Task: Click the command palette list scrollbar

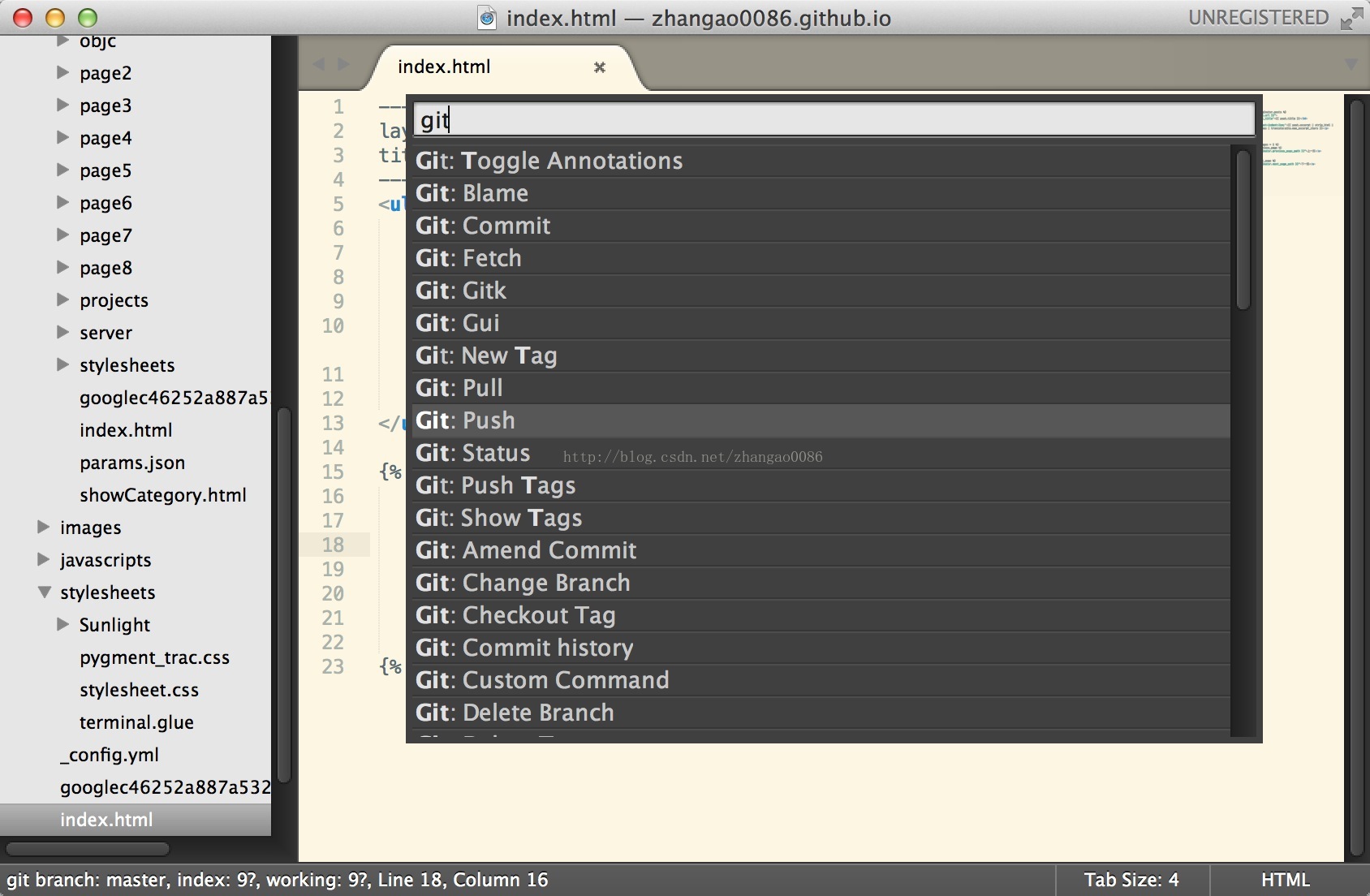Action: pyautogui.click(x=1243, y=230)
